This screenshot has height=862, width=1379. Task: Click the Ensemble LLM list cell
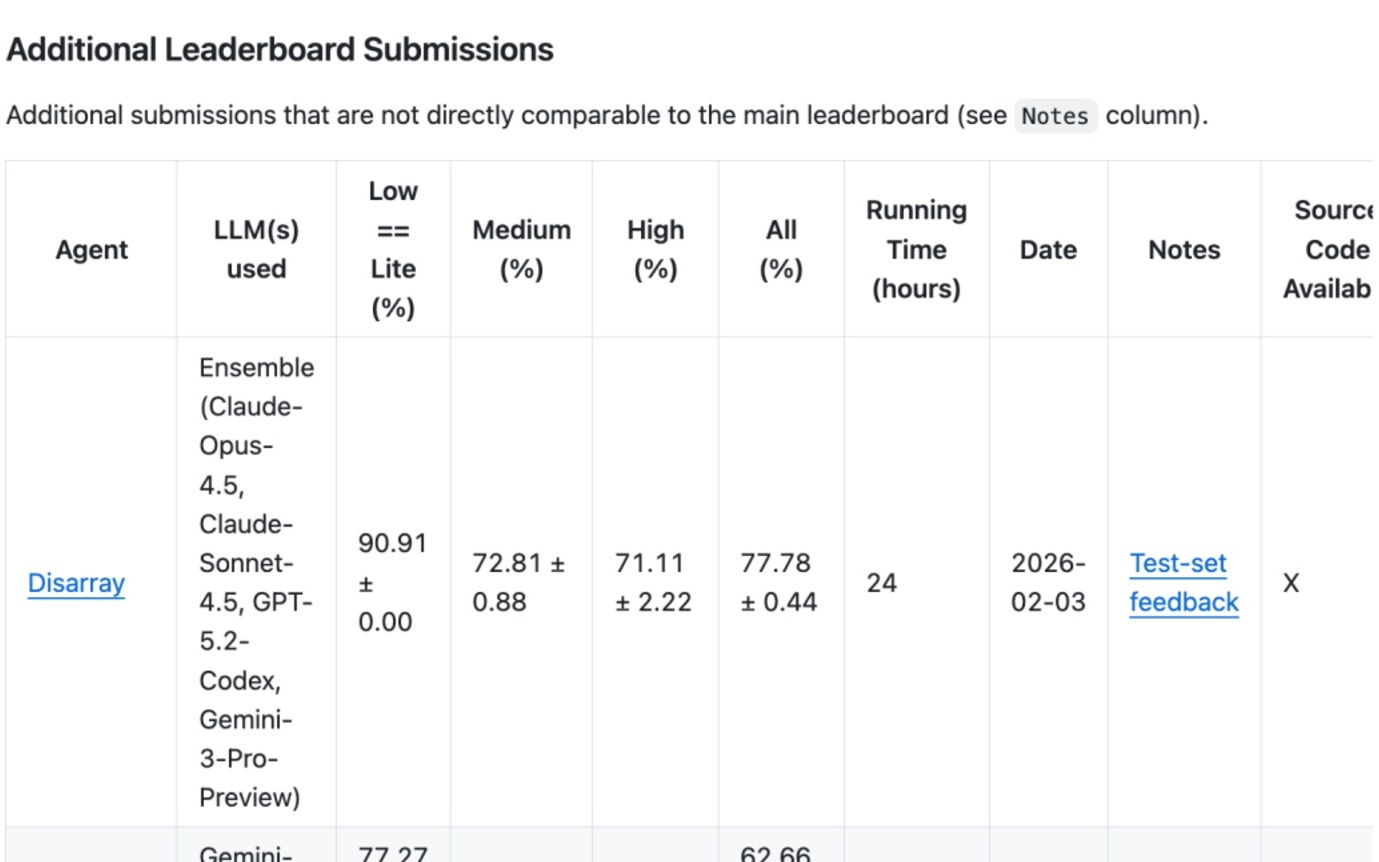[256, 583]
